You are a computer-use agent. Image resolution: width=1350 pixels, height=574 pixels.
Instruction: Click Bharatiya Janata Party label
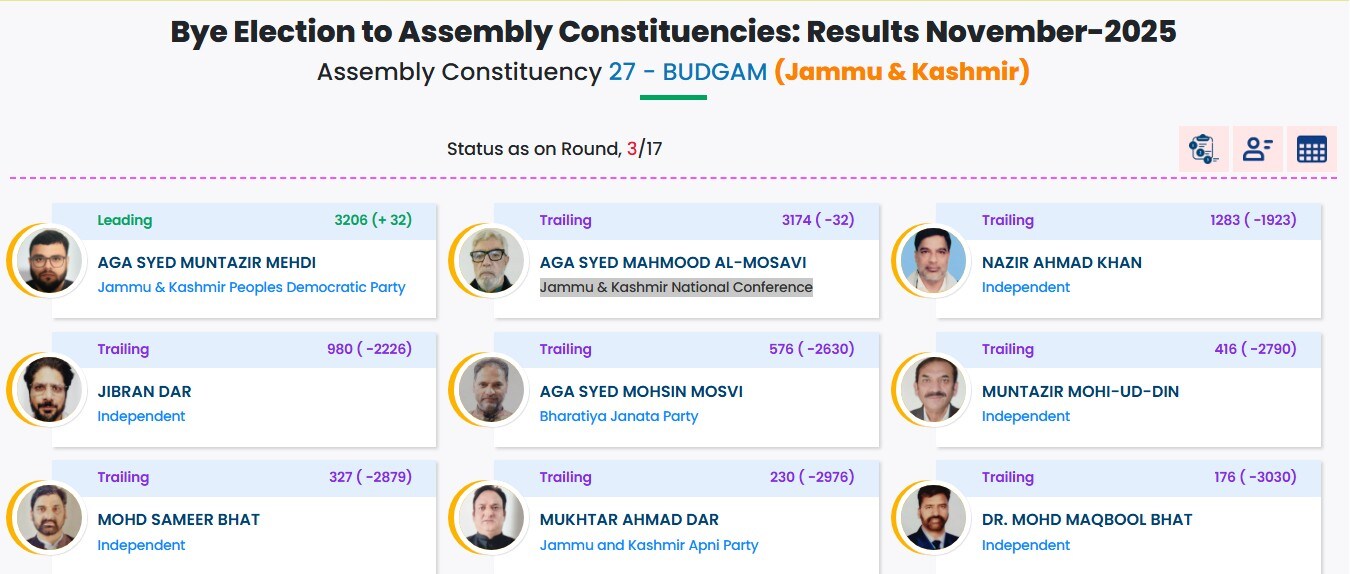pyautogui.click(x=618, y=416)
